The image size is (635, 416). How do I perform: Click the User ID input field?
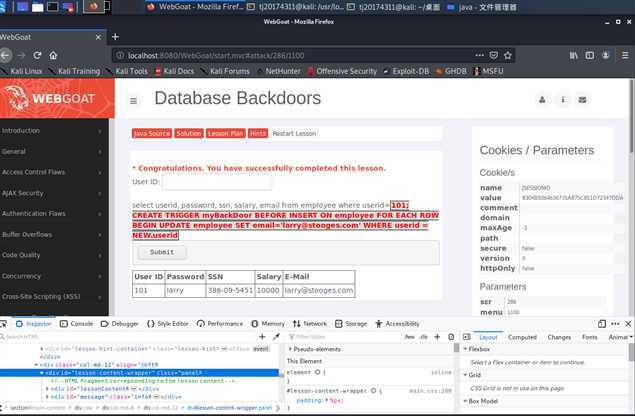click(x=217, y=182)
